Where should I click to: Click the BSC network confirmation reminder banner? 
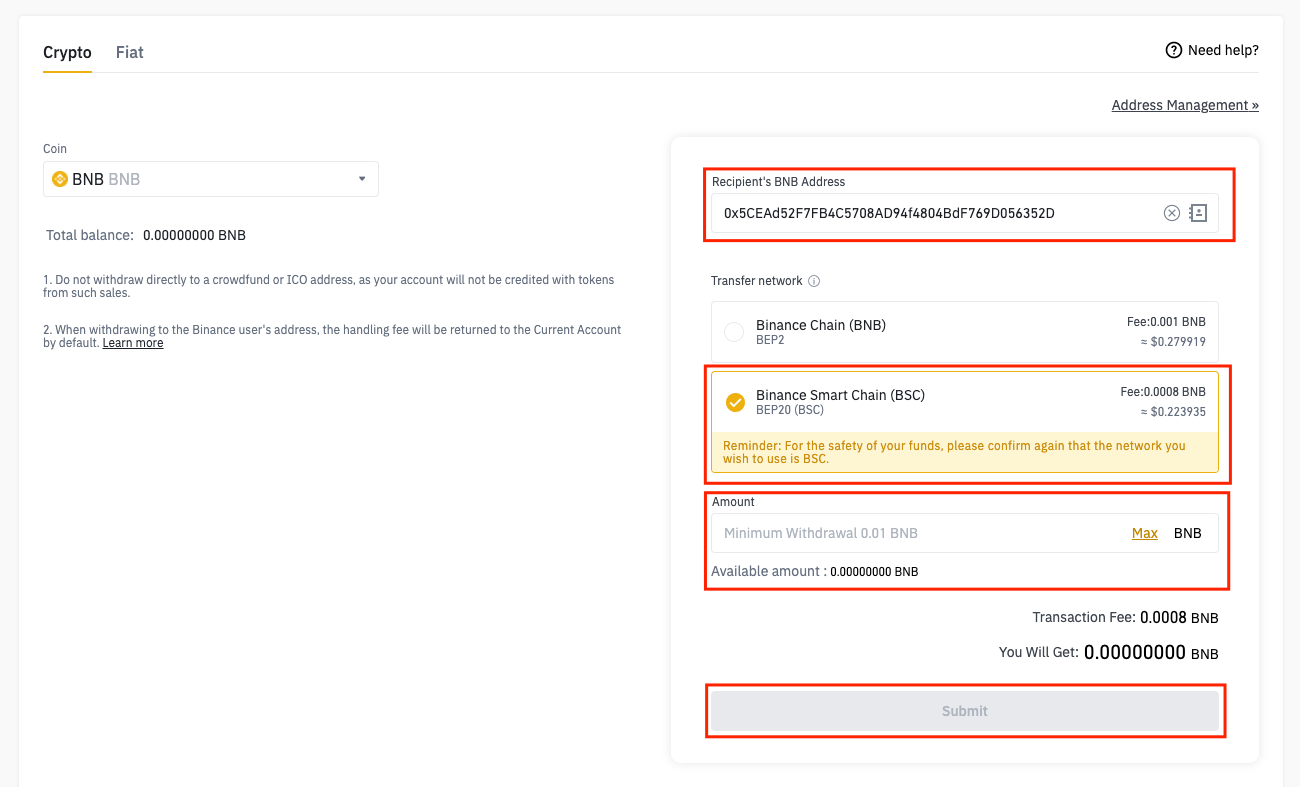(965, 452)
